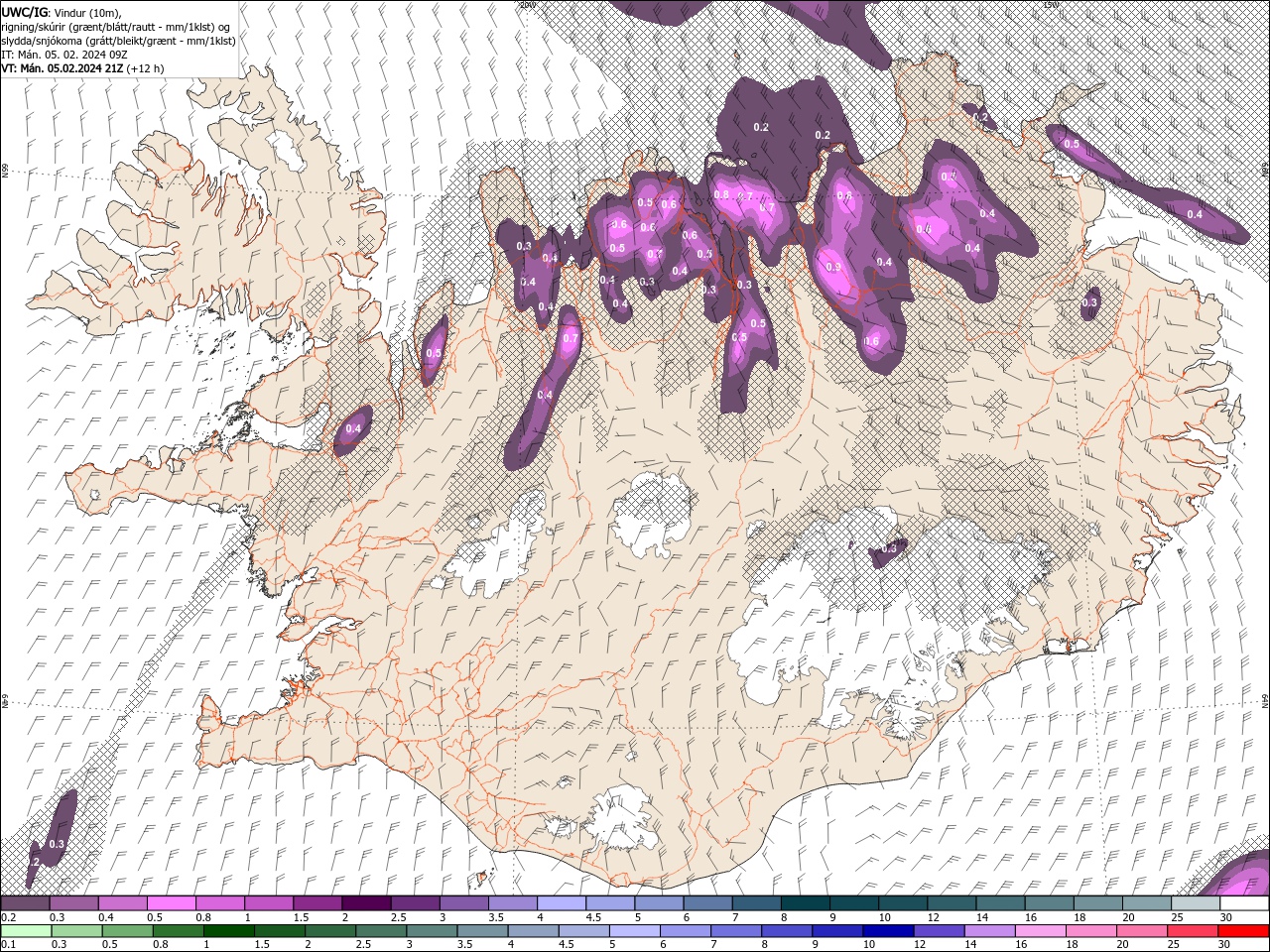Pick the 5 pale lavender swatch in the green legend
The image size is (1270, 952).
pyautogui.click(x=633, y=930)
